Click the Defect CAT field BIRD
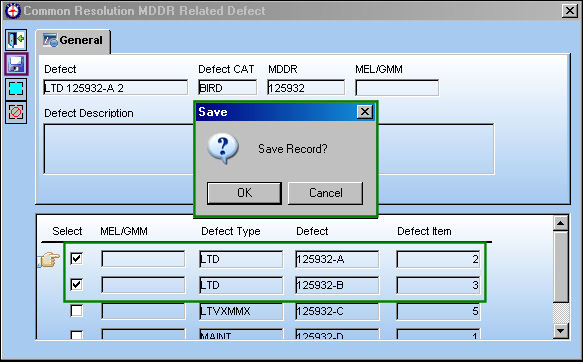 [x=228, y=88]
